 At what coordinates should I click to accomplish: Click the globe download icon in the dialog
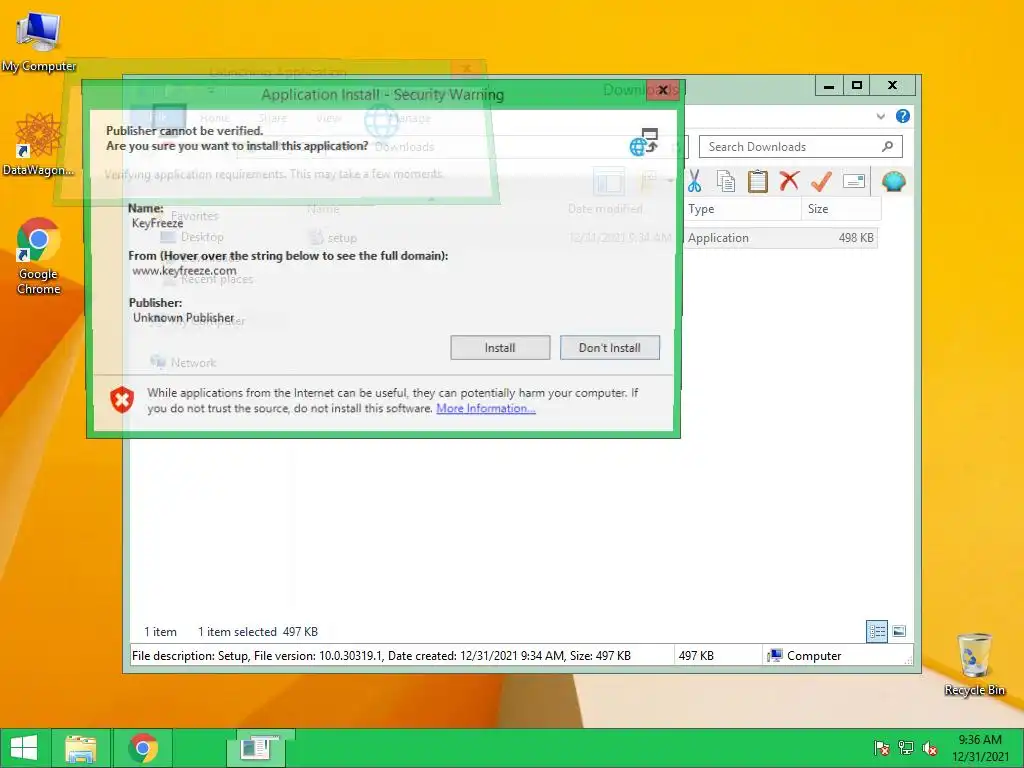644,142
